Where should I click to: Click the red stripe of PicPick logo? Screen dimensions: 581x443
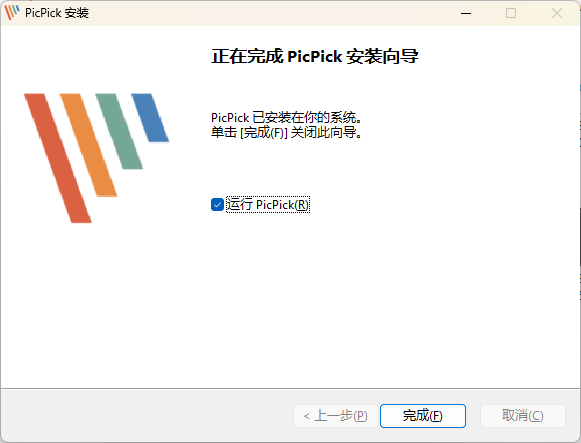tap(58, 159)
